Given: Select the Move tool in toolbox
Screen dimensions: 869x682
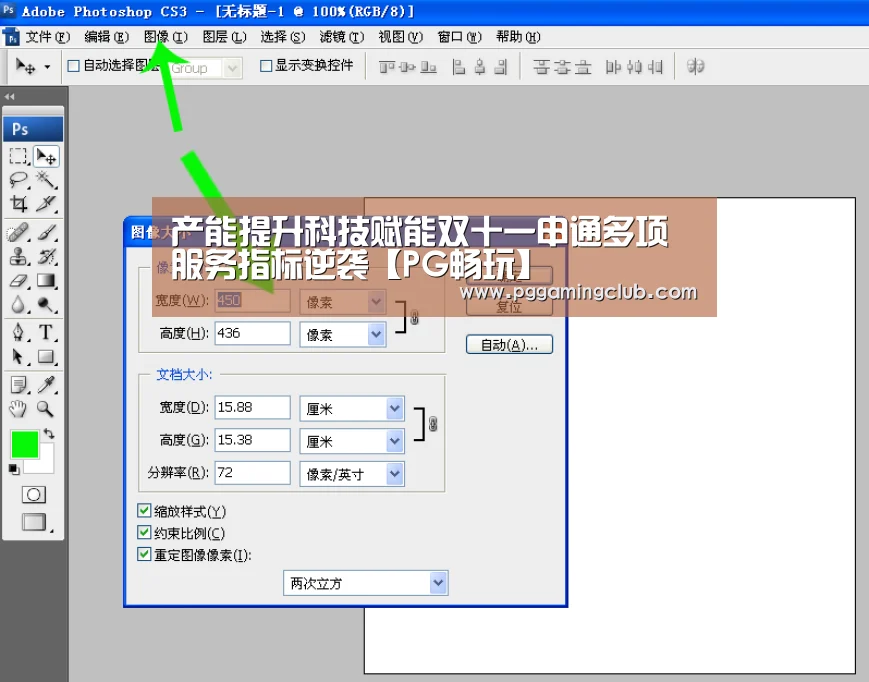Looking at the screenshot, I should (x=47, y=156).
